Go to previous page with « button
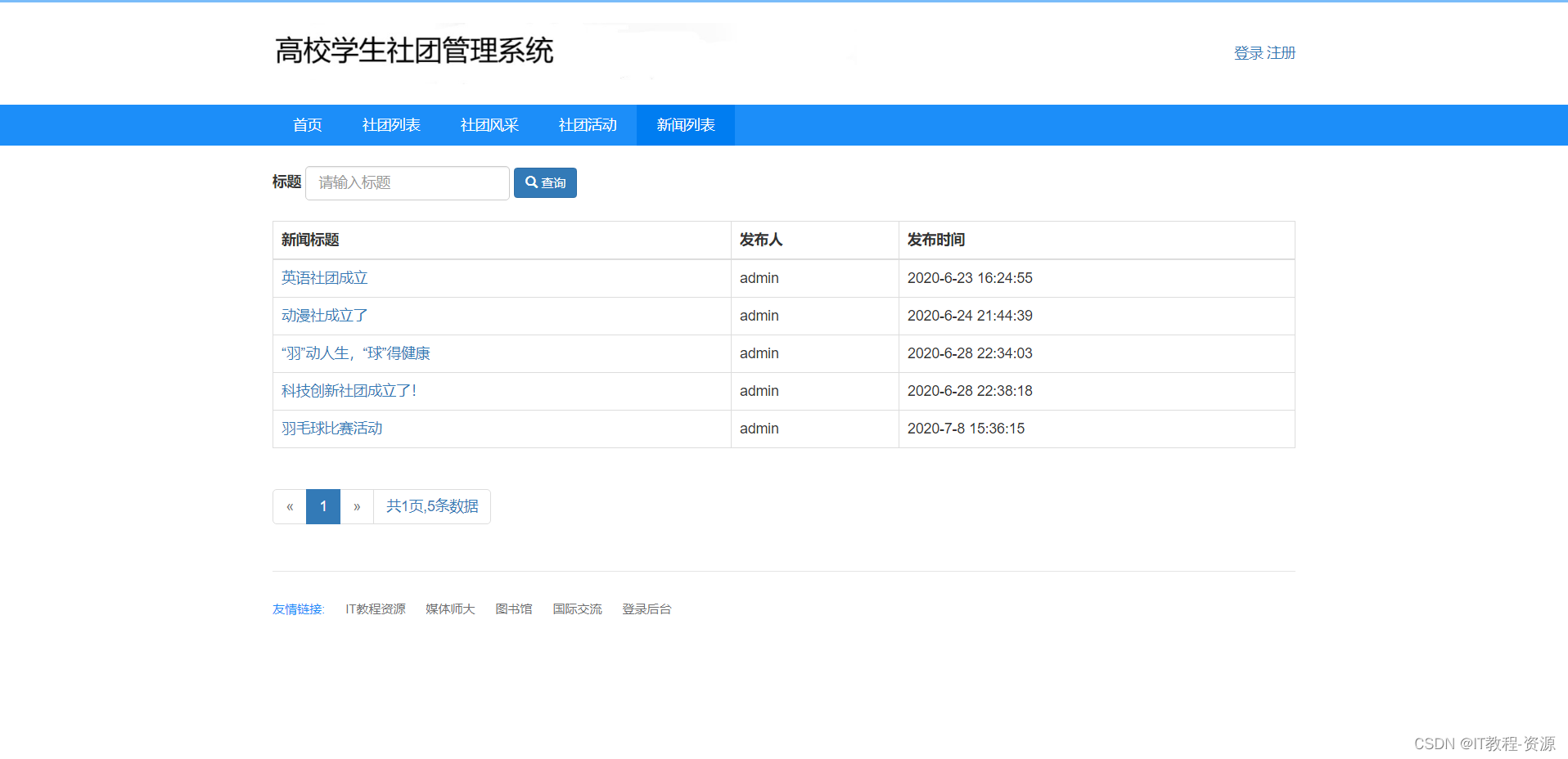This screenshot has height=759, width=1568. pyautogui.click(x=290, y=506)
